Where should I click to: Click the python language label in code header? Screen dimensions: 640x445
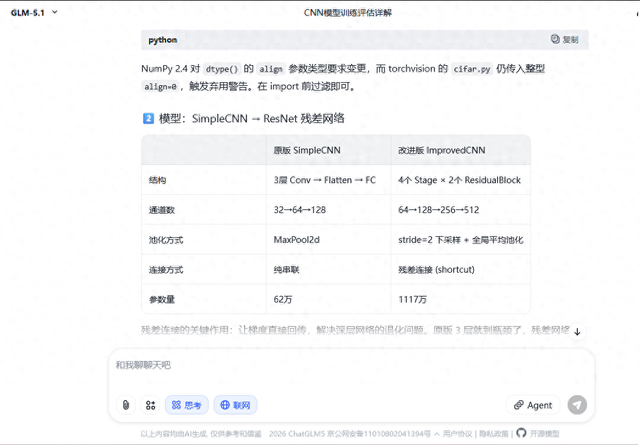tap(162, 40)
